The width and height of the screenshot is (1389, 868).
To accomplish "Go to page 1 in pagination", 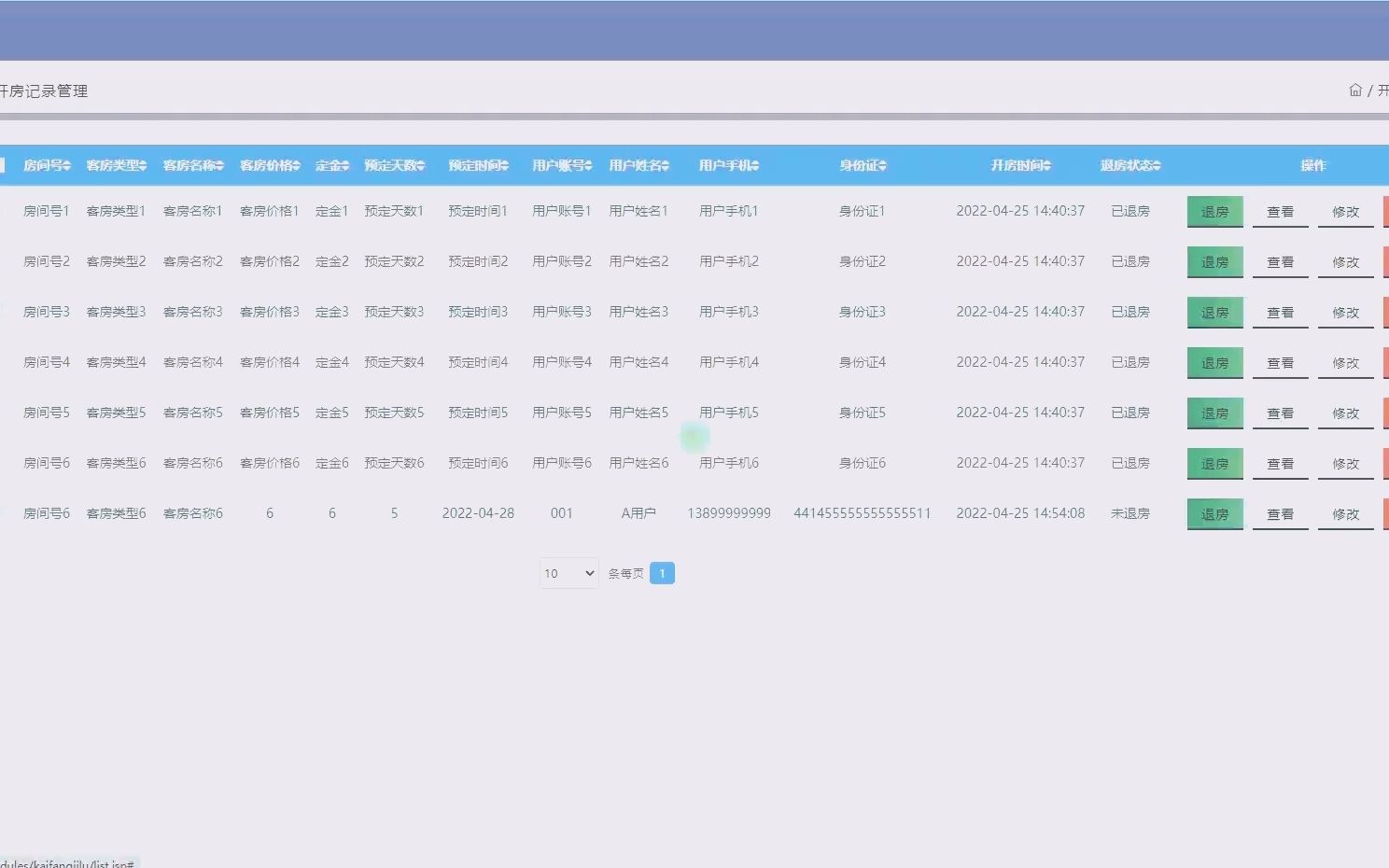I will 662,573.
